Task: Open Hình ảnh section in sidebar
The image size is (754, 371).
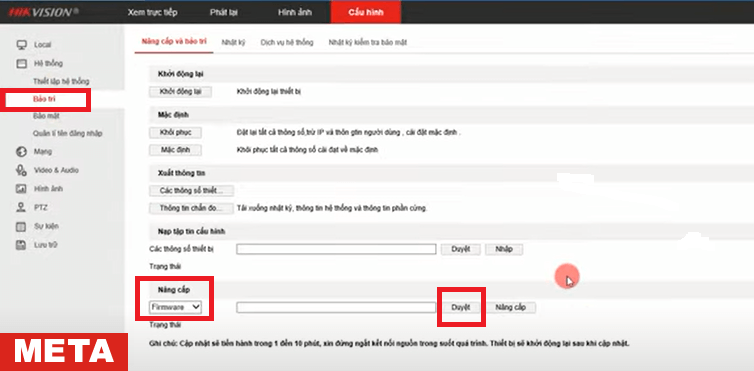Action: [x=48, y=189]
